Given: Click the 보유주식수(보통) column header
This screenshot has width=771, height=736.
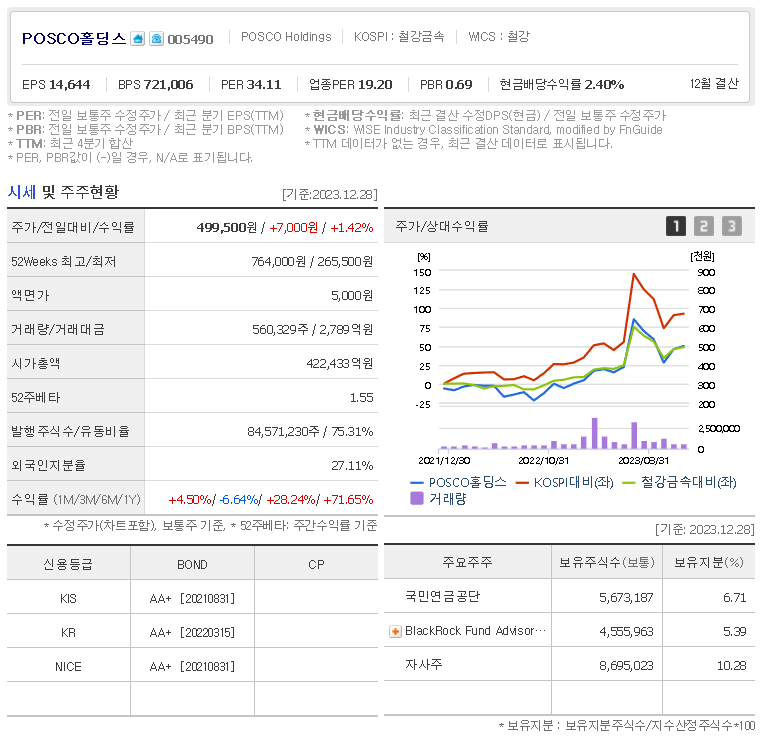Looking at the screenshot, I should (x=607, y=562).
